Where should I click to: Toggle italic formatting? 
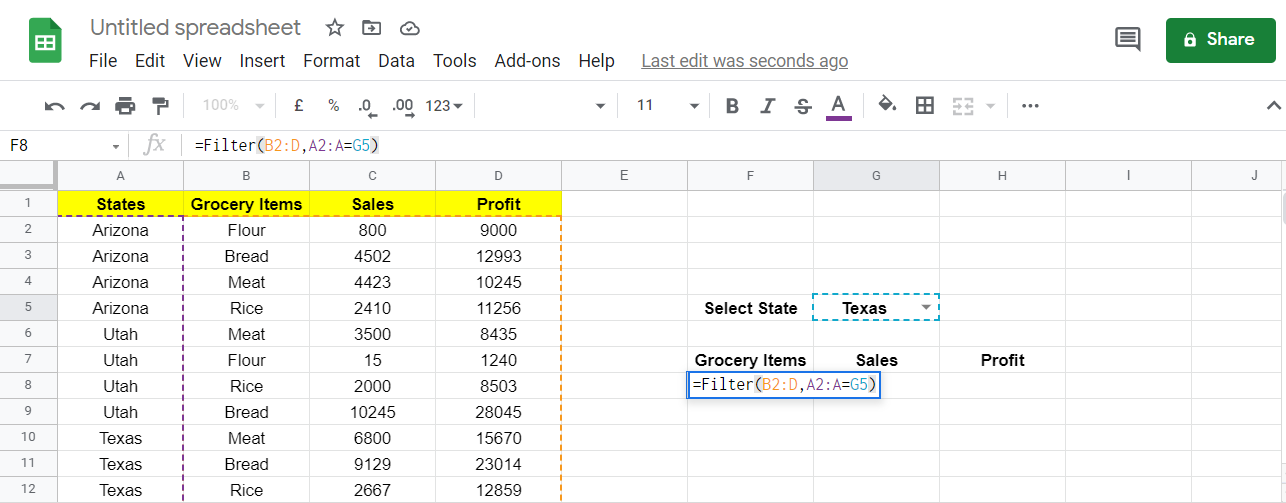(x=768, y=105)
